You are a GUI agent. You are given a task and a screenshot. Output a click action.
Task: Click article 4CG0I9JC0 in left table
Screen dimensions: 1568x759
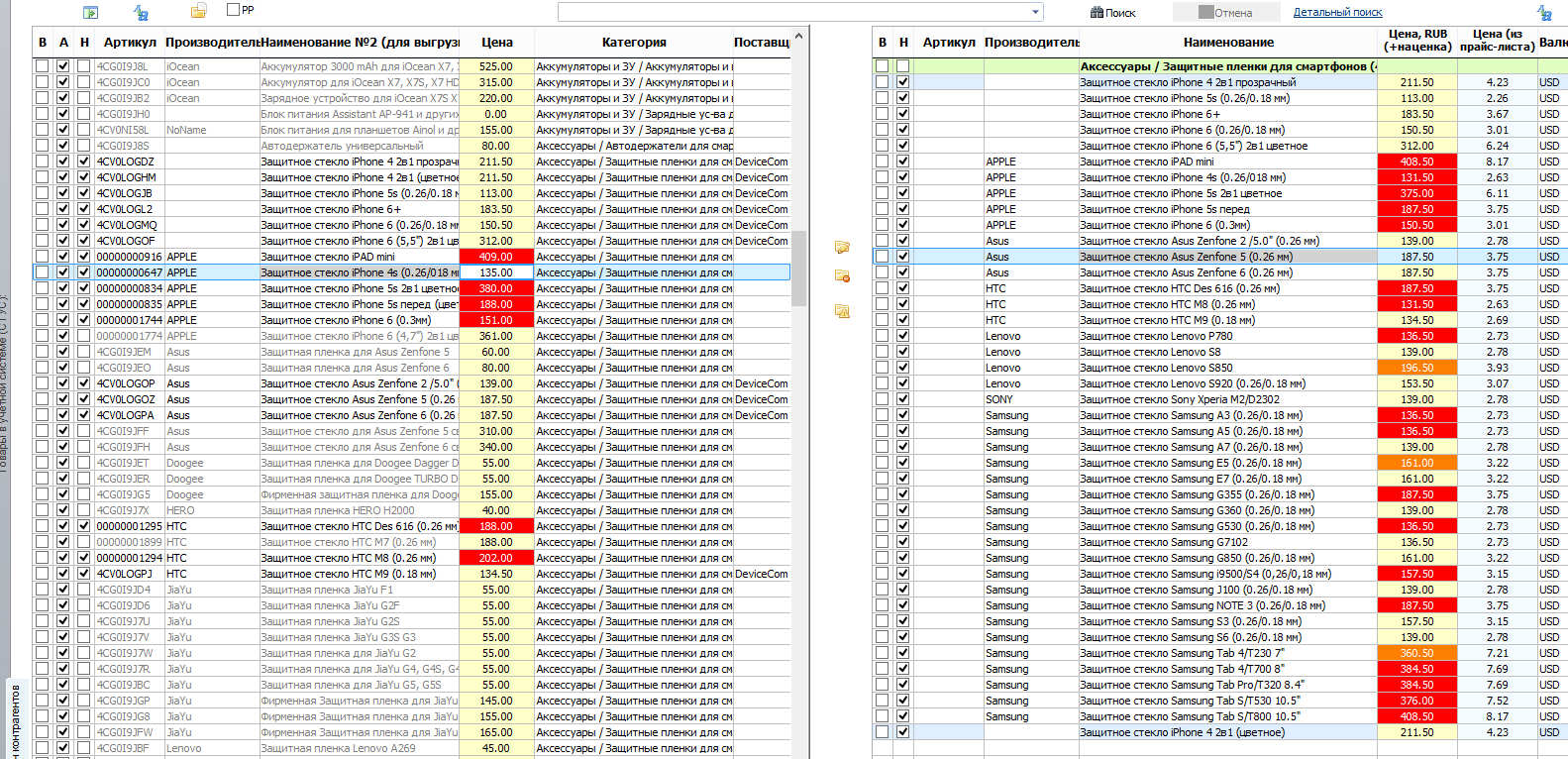coord(129,82)
